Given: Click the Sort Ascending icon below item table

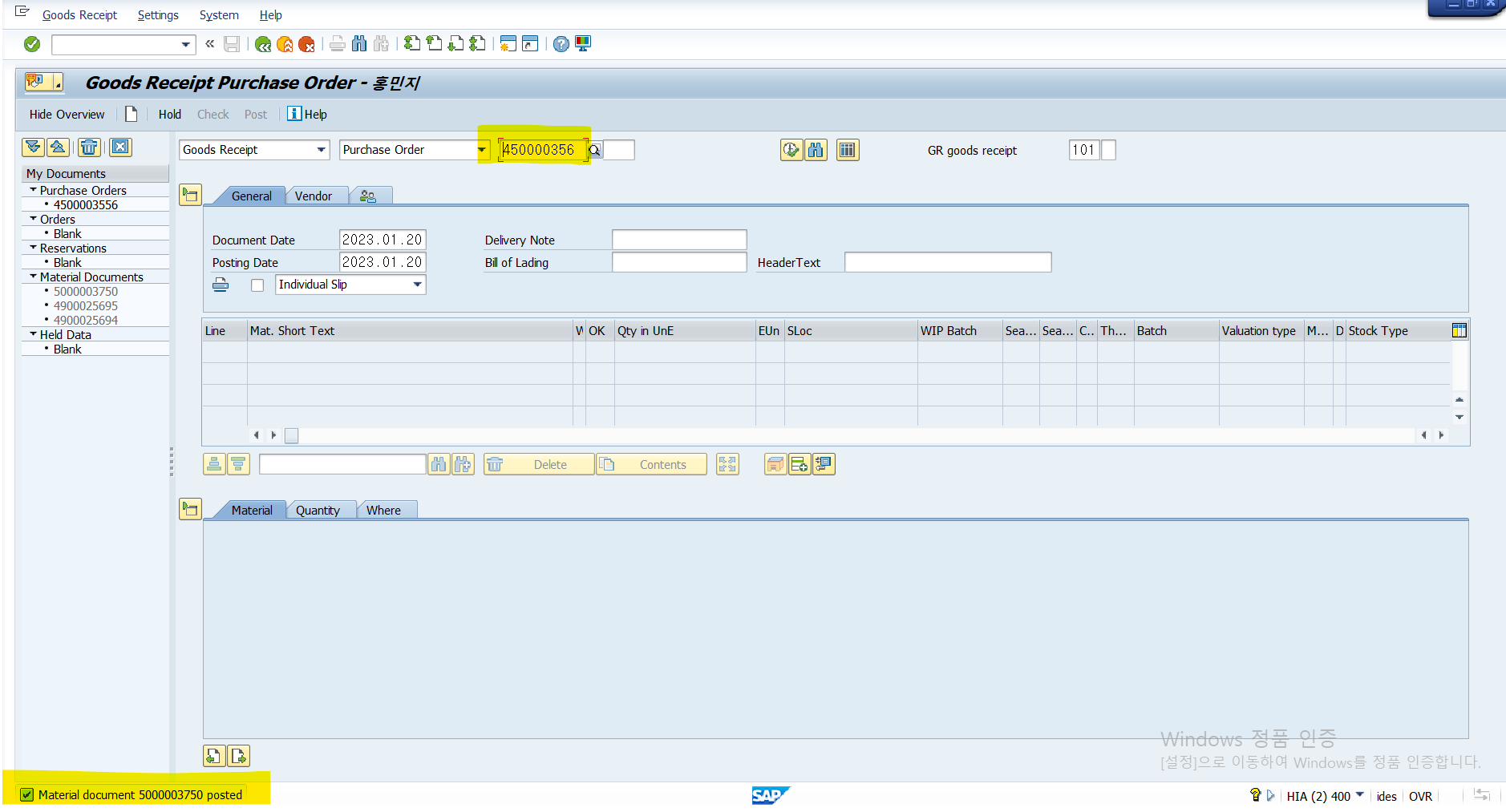Looking at the screenshot, I should [214, 464].
